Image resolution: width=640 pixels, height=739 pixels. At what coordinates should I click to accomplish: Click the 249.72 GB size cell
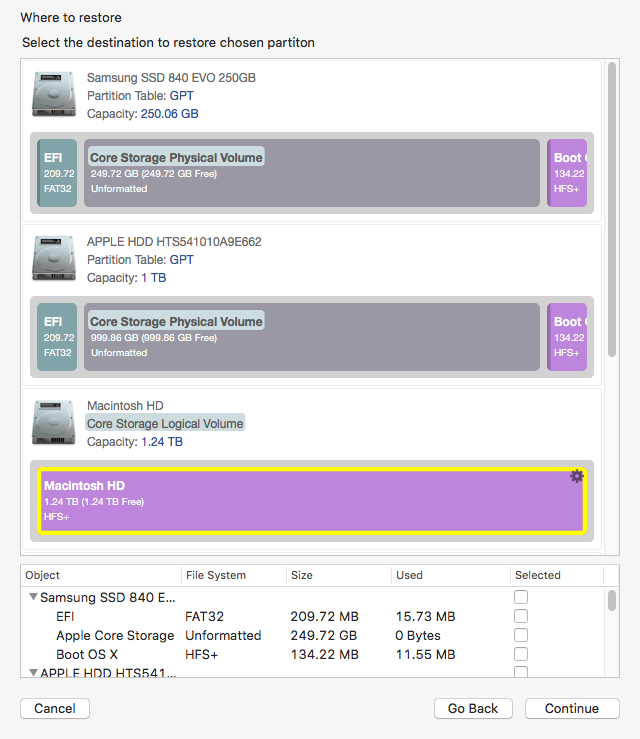point(324,635)
